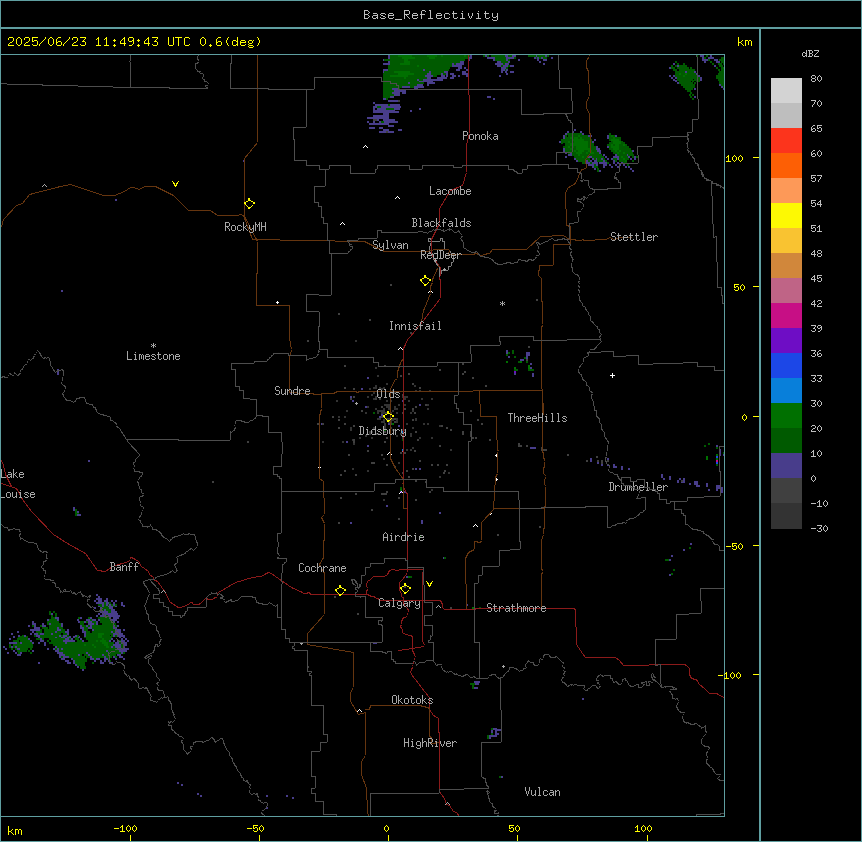862x842 pixels.
Task: Click the RockyMH label
Action: point(245,227)
